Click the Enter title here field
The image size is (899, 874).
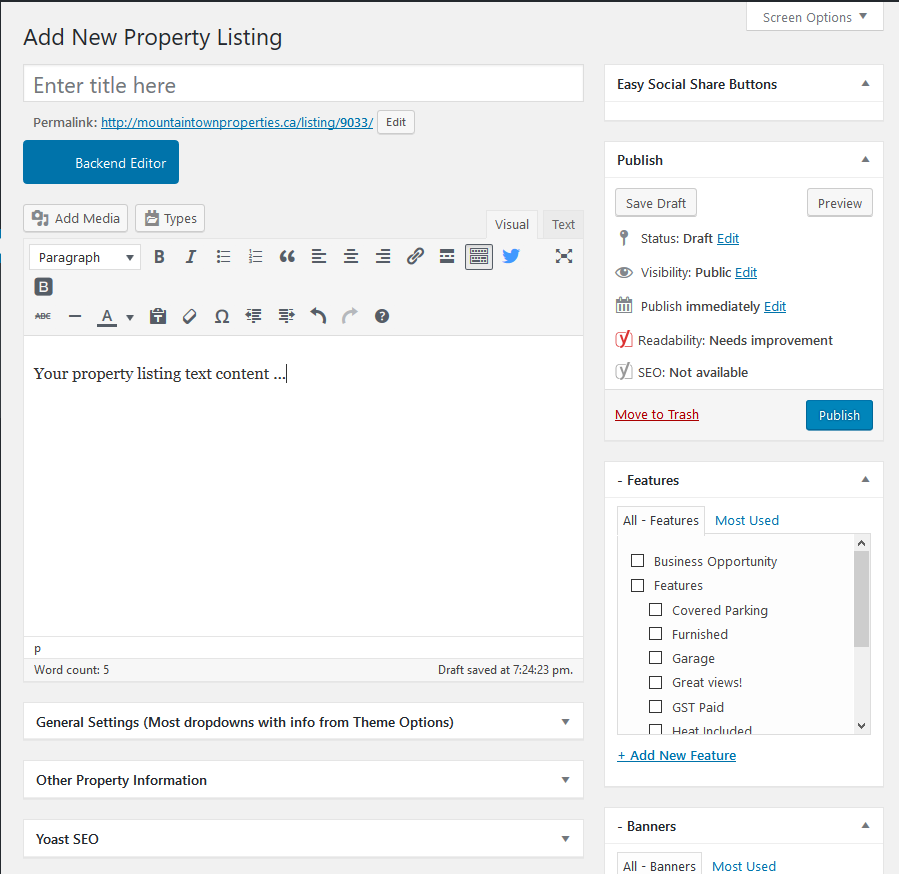tap(303, 85)
